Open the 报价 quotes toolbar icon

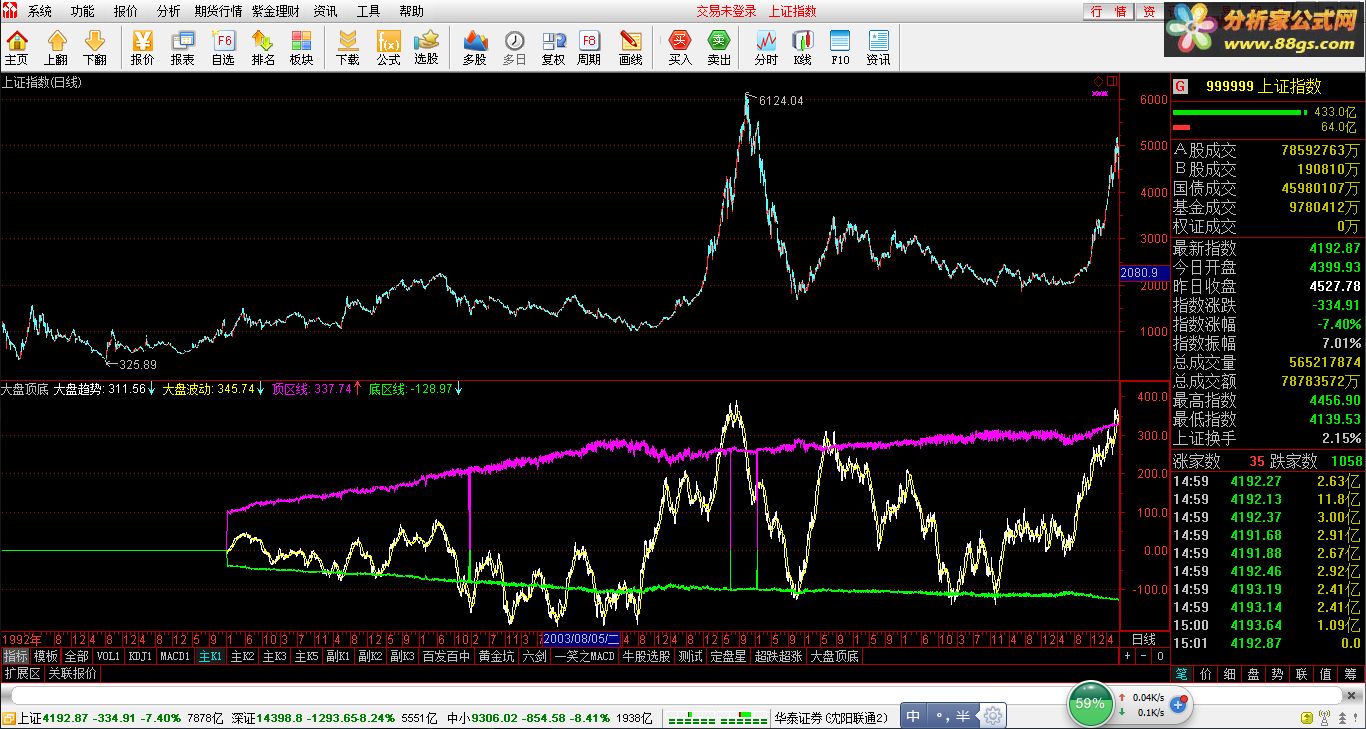143,47
